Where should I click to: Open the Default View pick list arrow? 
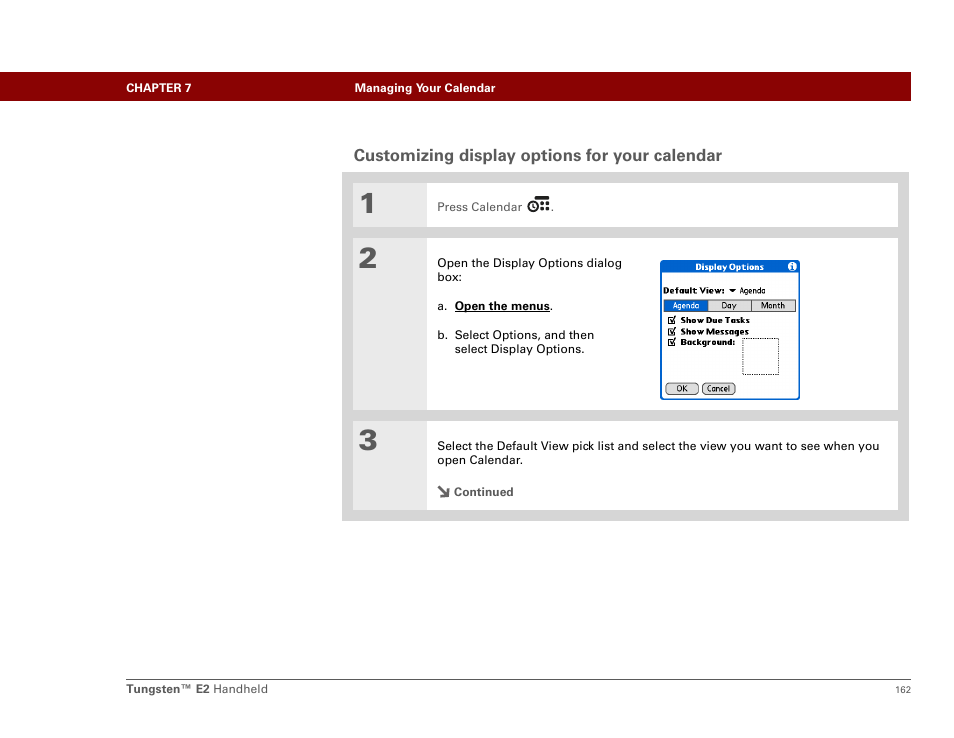coord(732,291)
